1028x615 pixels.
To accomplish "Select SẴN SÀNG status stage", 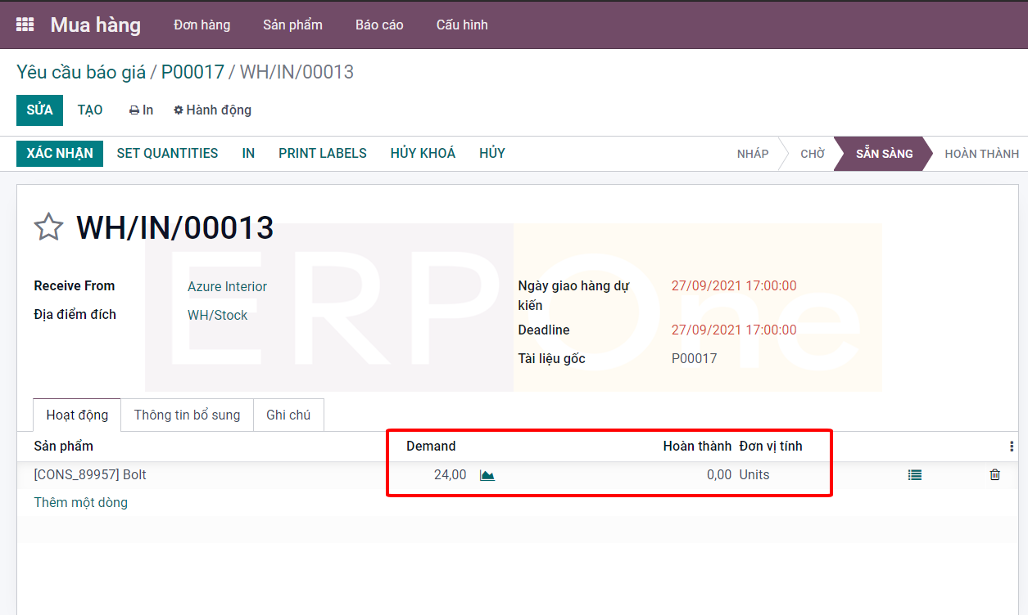I will coord(884,154).
